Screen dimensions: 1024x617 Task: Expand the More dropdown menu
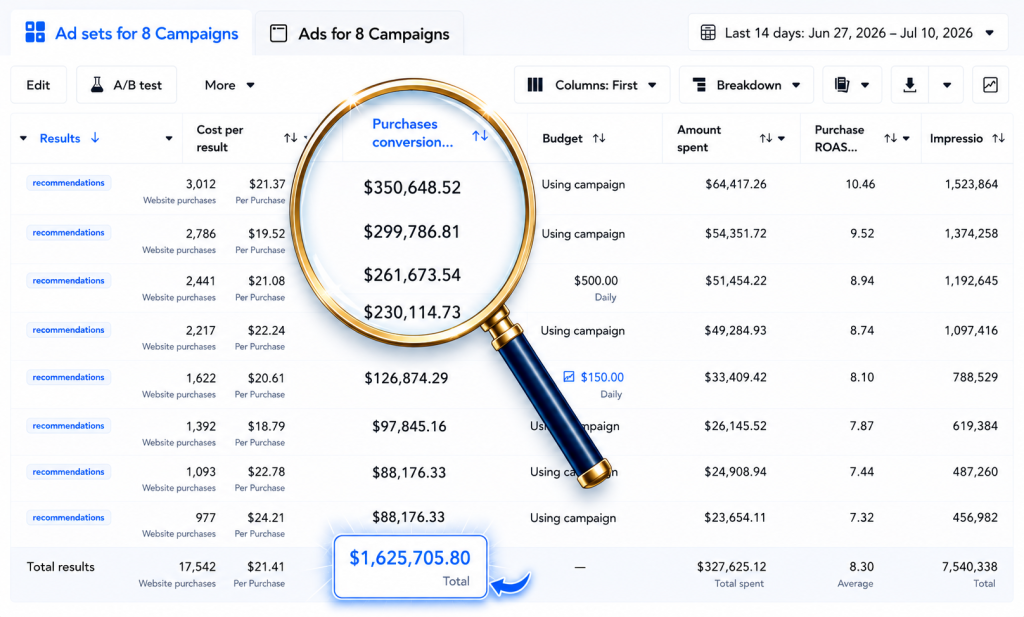click(x=229, y=85)
